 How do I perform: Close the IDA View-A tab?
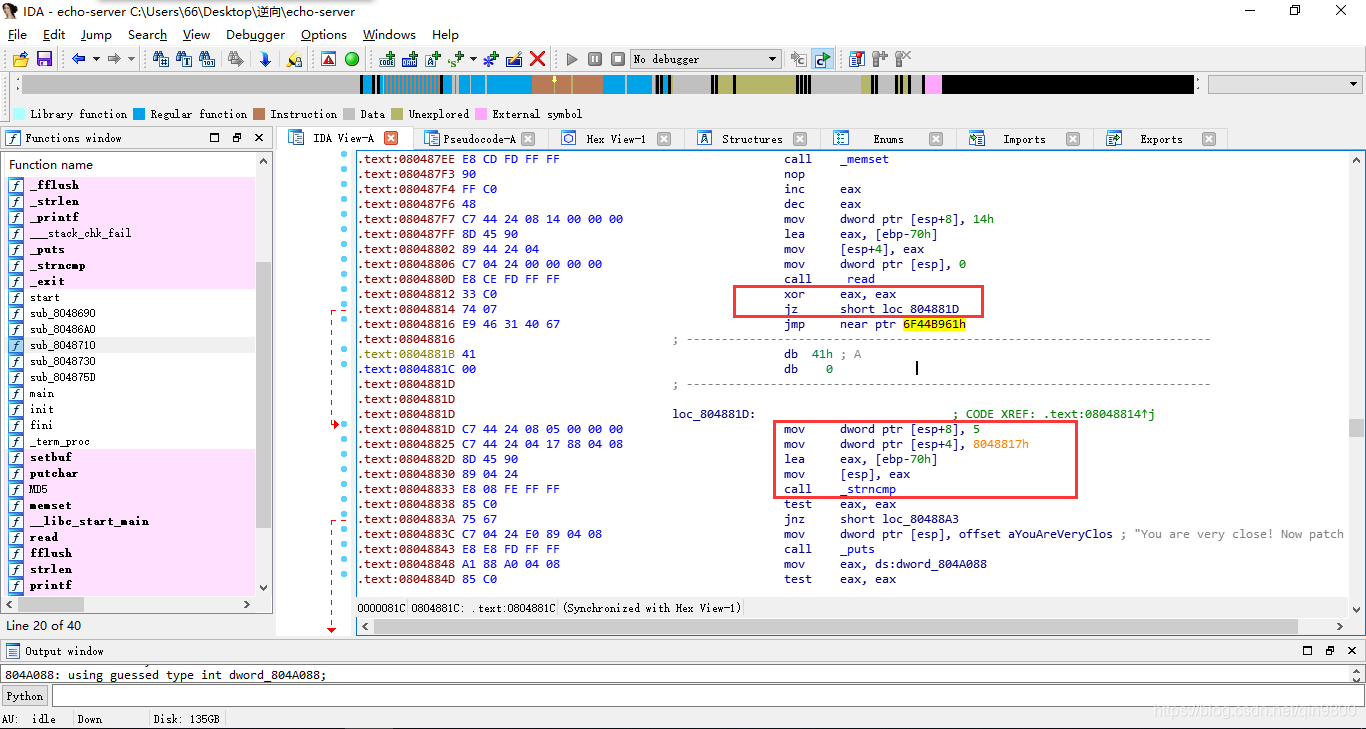[391, 138]
